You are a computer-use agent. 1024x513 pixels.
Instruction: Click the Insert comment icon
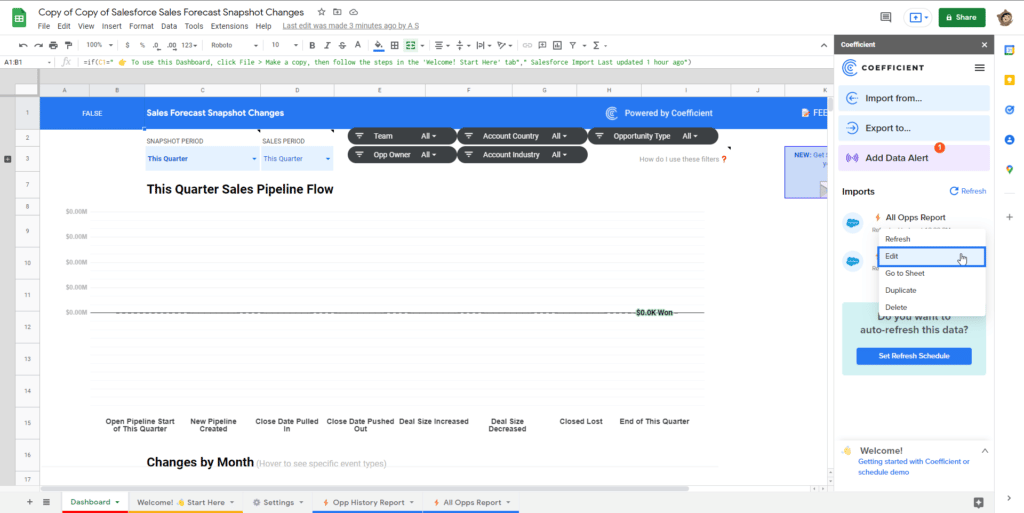pos(542,45)
